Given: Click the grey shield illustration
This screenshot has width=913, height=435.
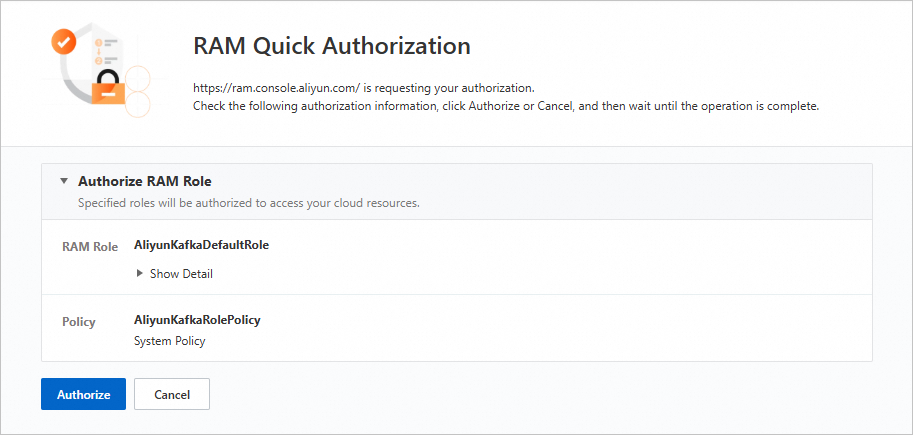Looking at the screenshot, I should 70,80.
